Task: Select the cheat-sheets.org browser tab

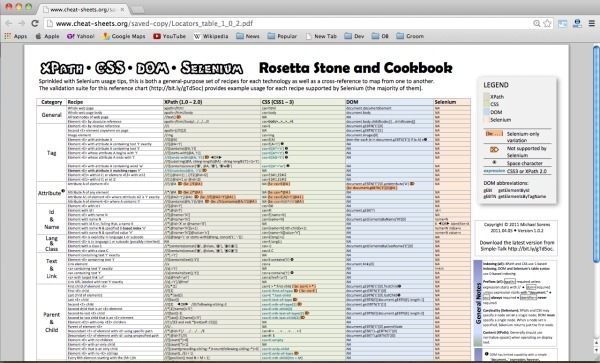Action: coord(83,9)
